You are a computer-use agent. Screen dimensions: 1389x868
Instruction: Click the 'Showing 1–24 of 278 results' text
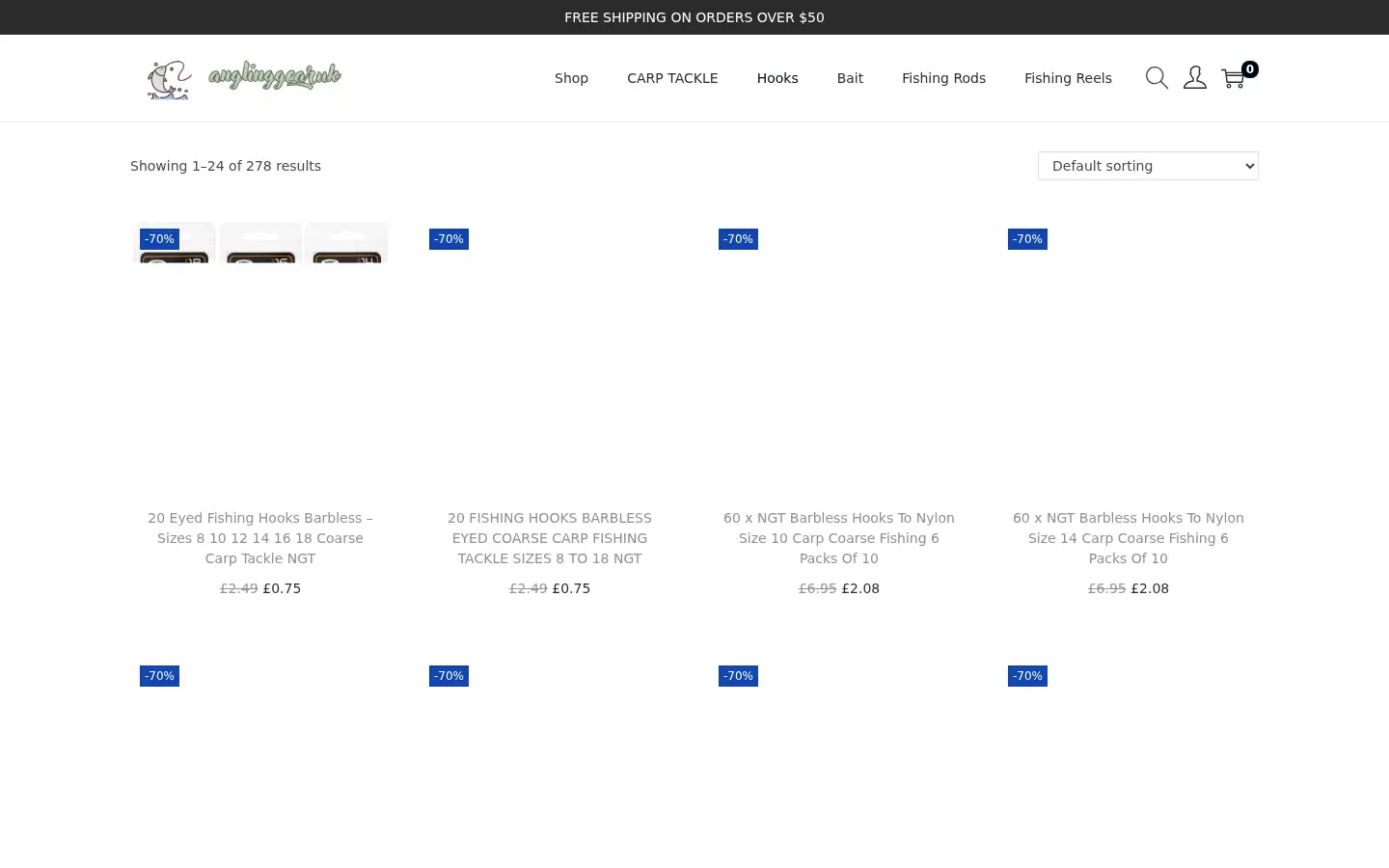pos(226,166)
